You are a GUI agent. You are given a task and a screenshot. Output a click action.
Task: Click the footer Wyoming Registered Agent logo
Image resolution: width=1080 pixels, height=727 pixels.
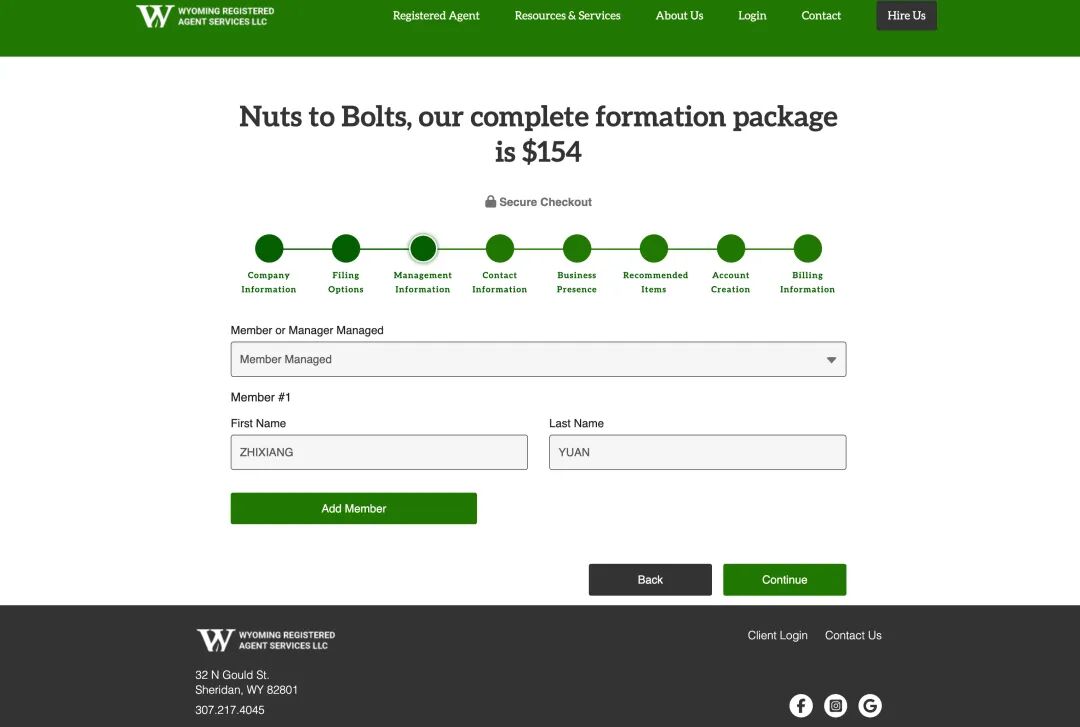266,640
